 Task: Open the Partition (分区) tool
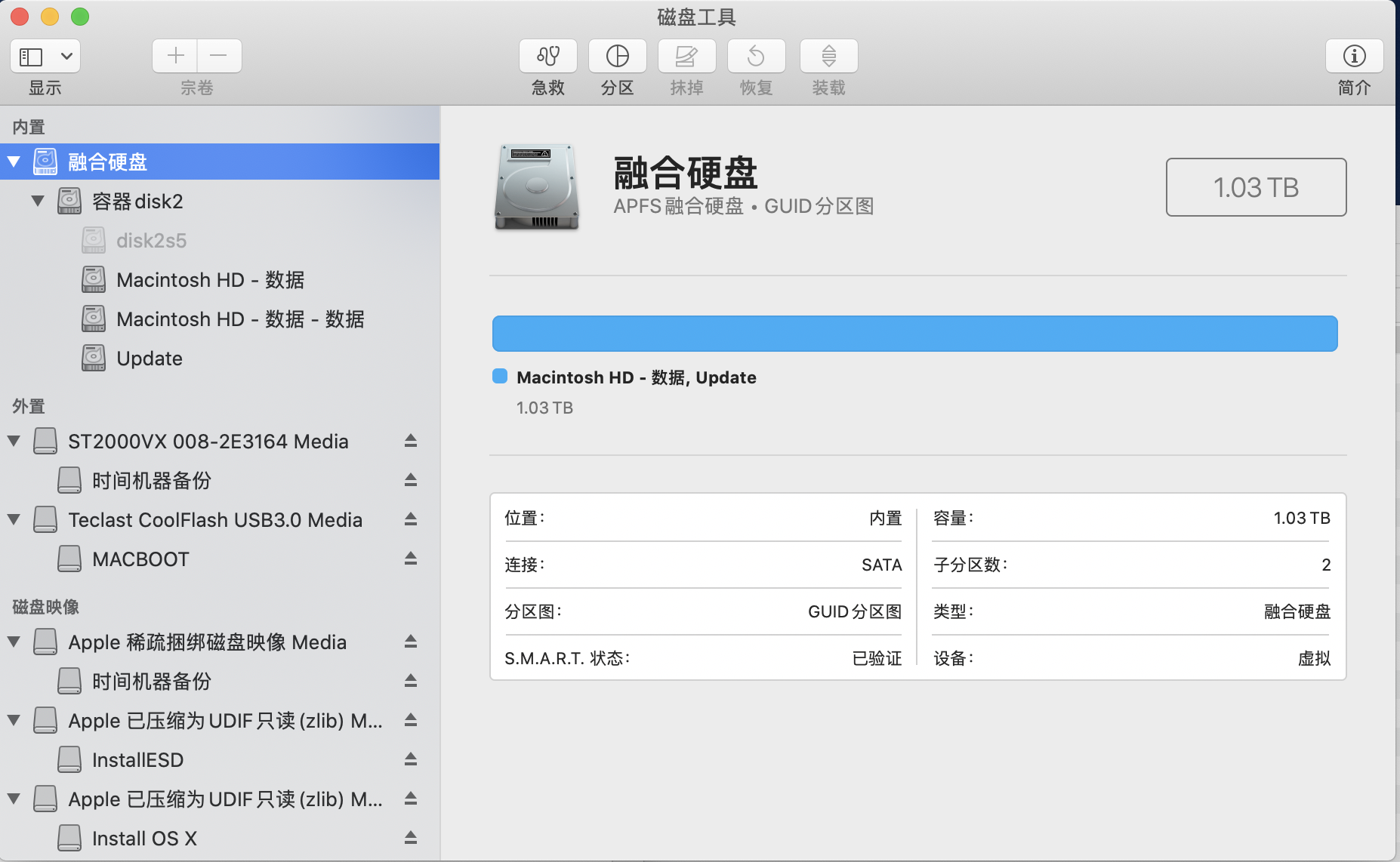(x=617, y=57)
